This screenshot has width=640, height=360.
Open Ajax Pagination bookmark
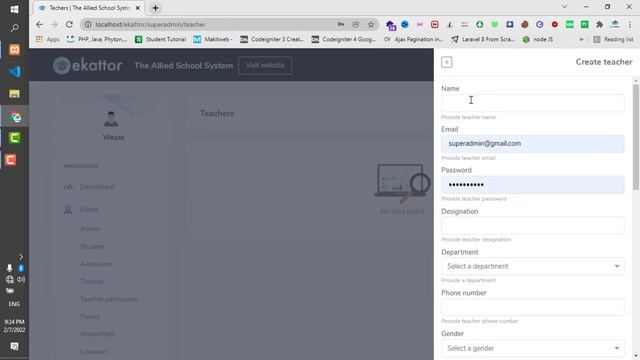click(x=413, y=39)
